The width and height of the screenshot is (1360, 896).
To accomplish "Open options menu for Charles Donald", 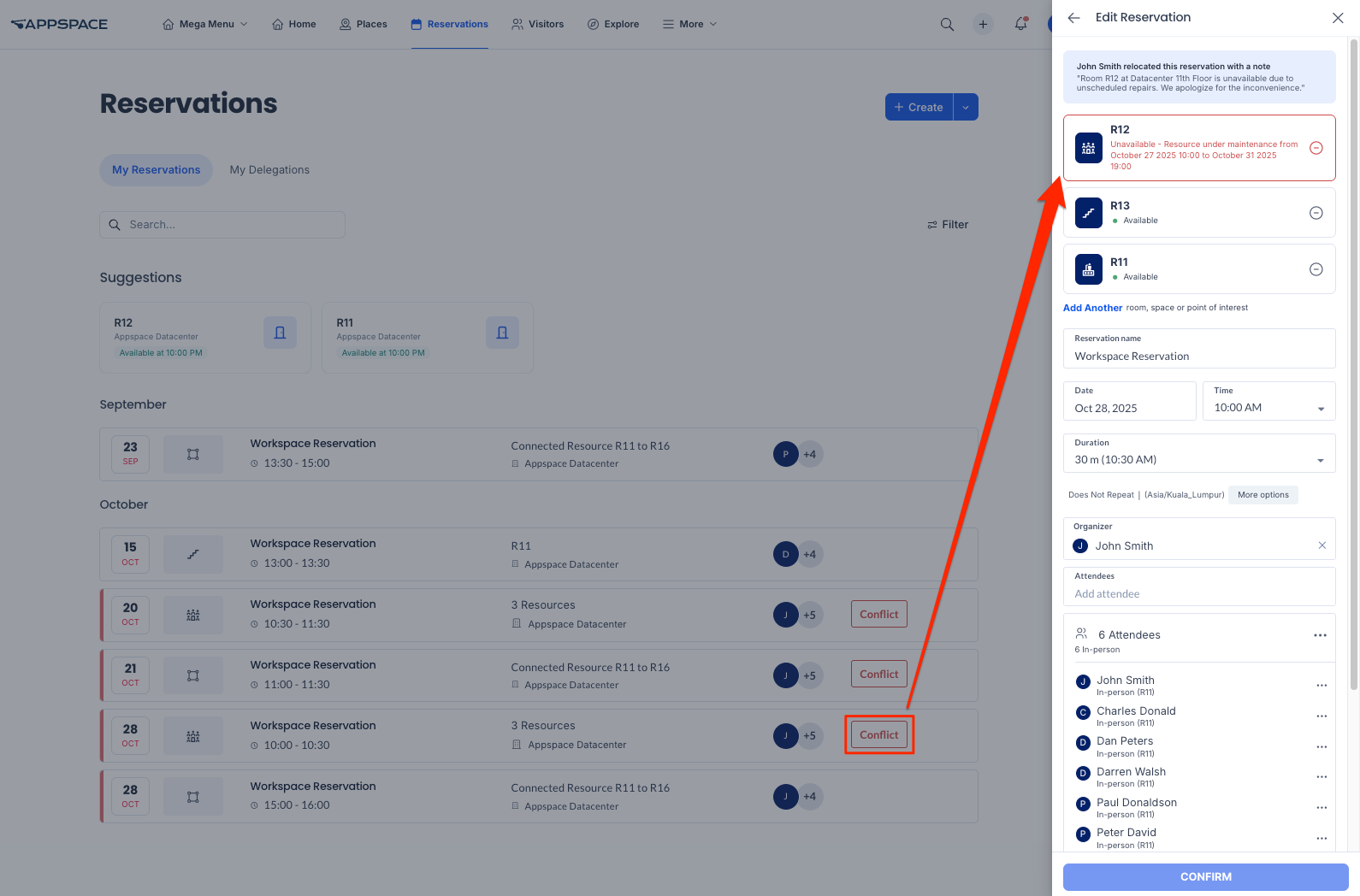I will (1322, 716).
